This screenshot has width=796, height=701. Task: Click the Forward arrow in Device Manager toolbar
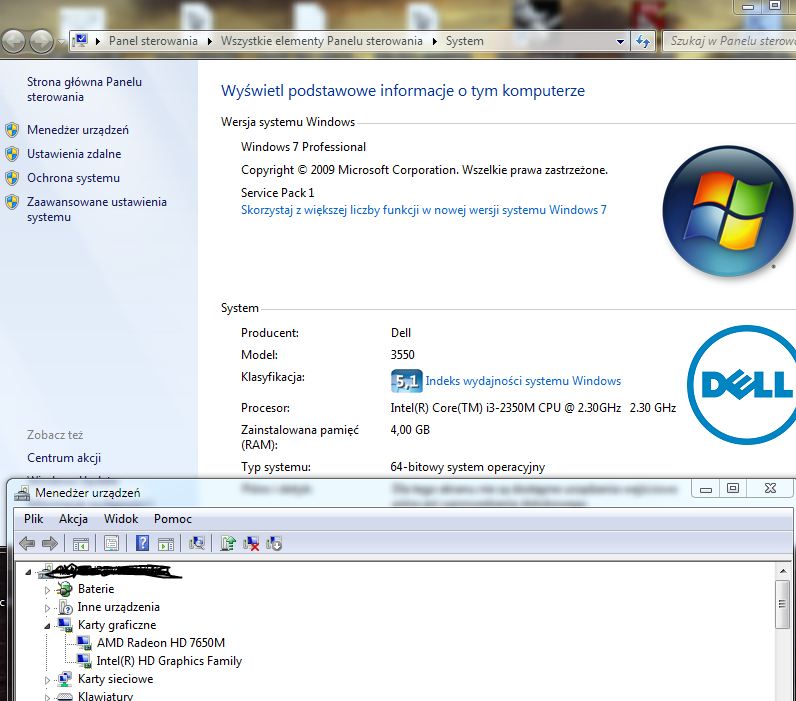(50, 544)
